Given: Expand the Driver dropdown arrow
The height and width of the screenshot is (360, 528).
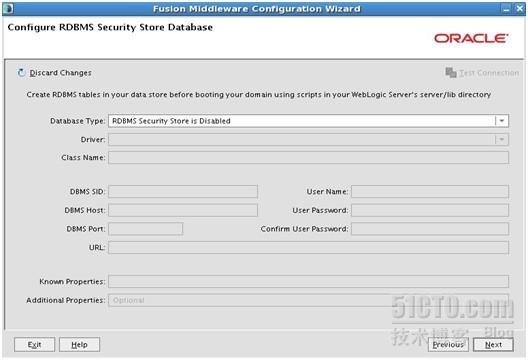Looking at the screenshot, I should click(501, 139).
